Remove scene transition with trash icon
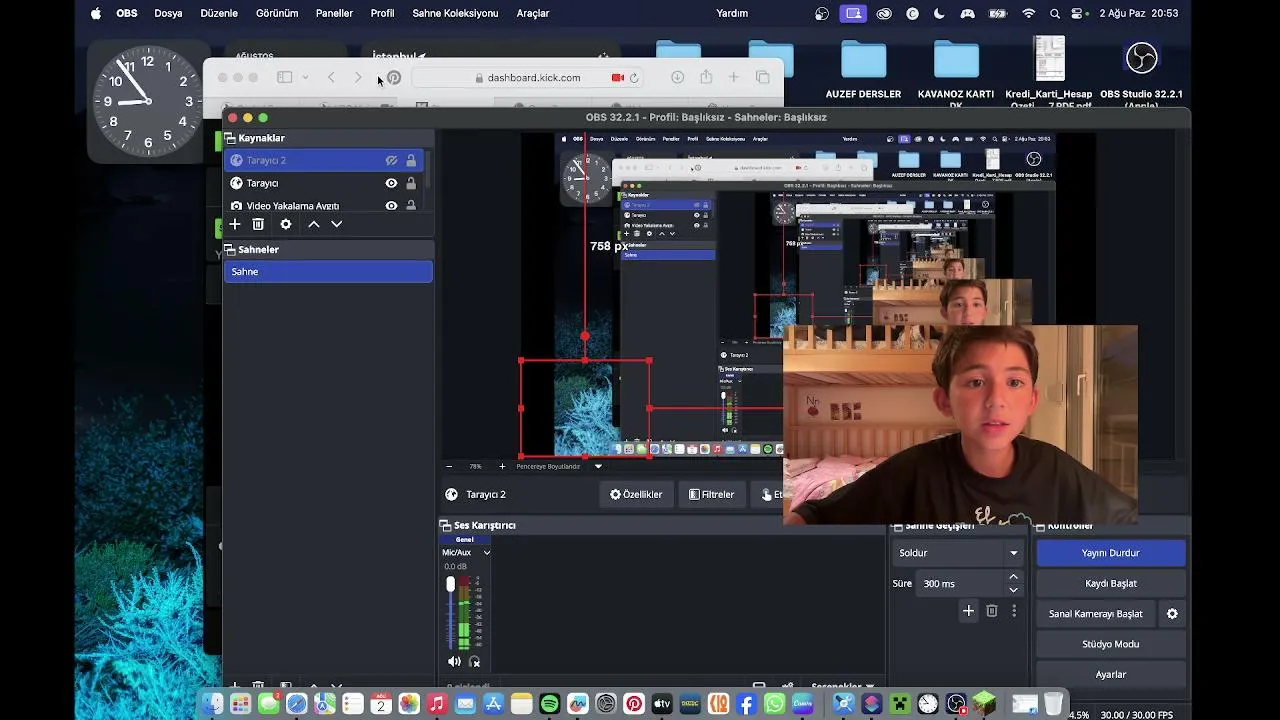The height and width of the screenshot is (720, 1280). [992, 611]
